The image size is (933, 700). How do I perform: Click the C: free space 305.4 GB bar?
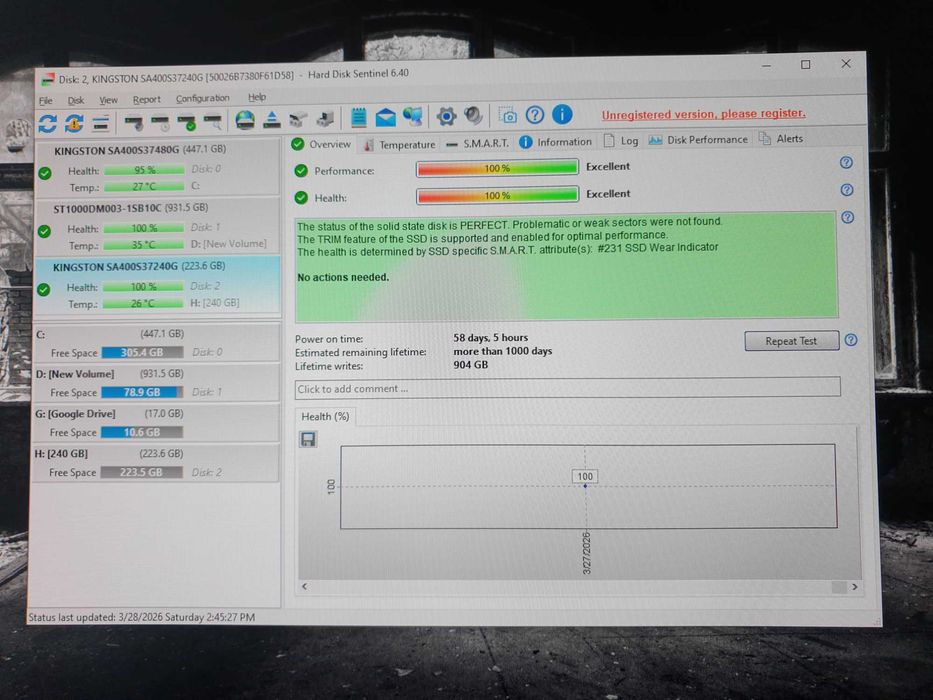[142, 352]
